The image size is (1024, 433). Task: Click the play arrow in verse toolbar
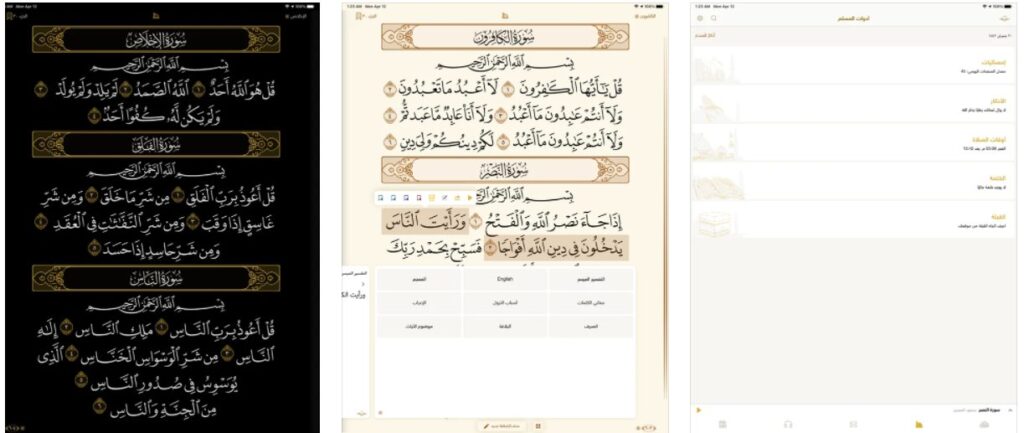point(470,197)
